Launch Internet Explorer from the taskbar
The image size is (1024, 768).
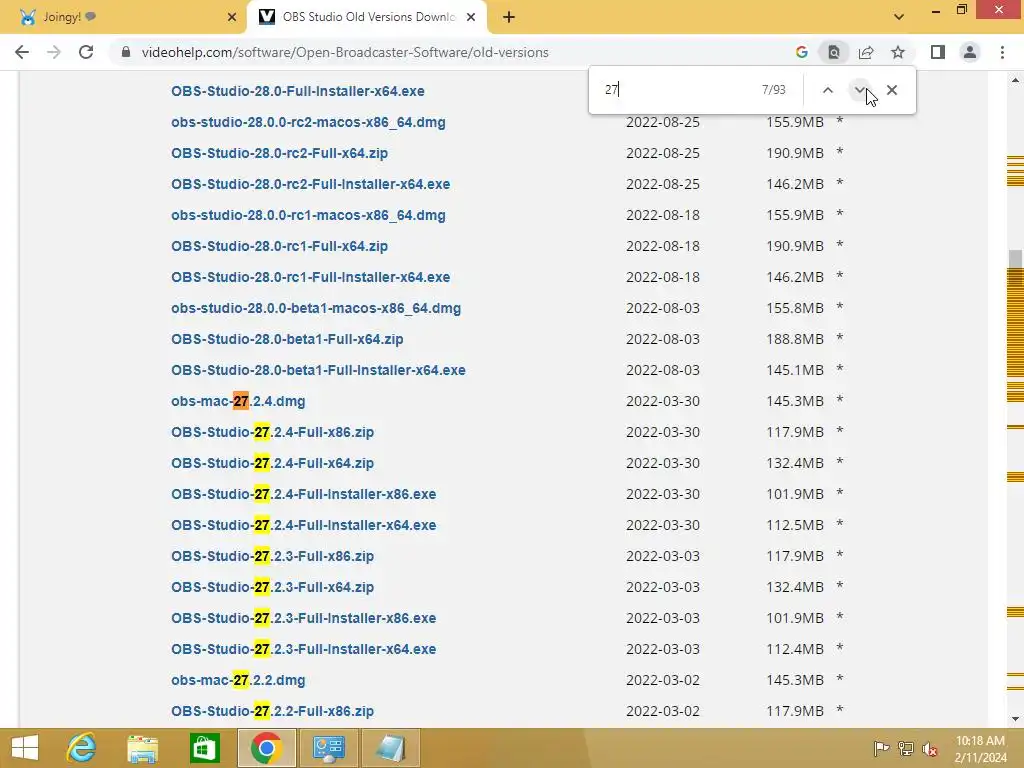click(x=81, y=748)
